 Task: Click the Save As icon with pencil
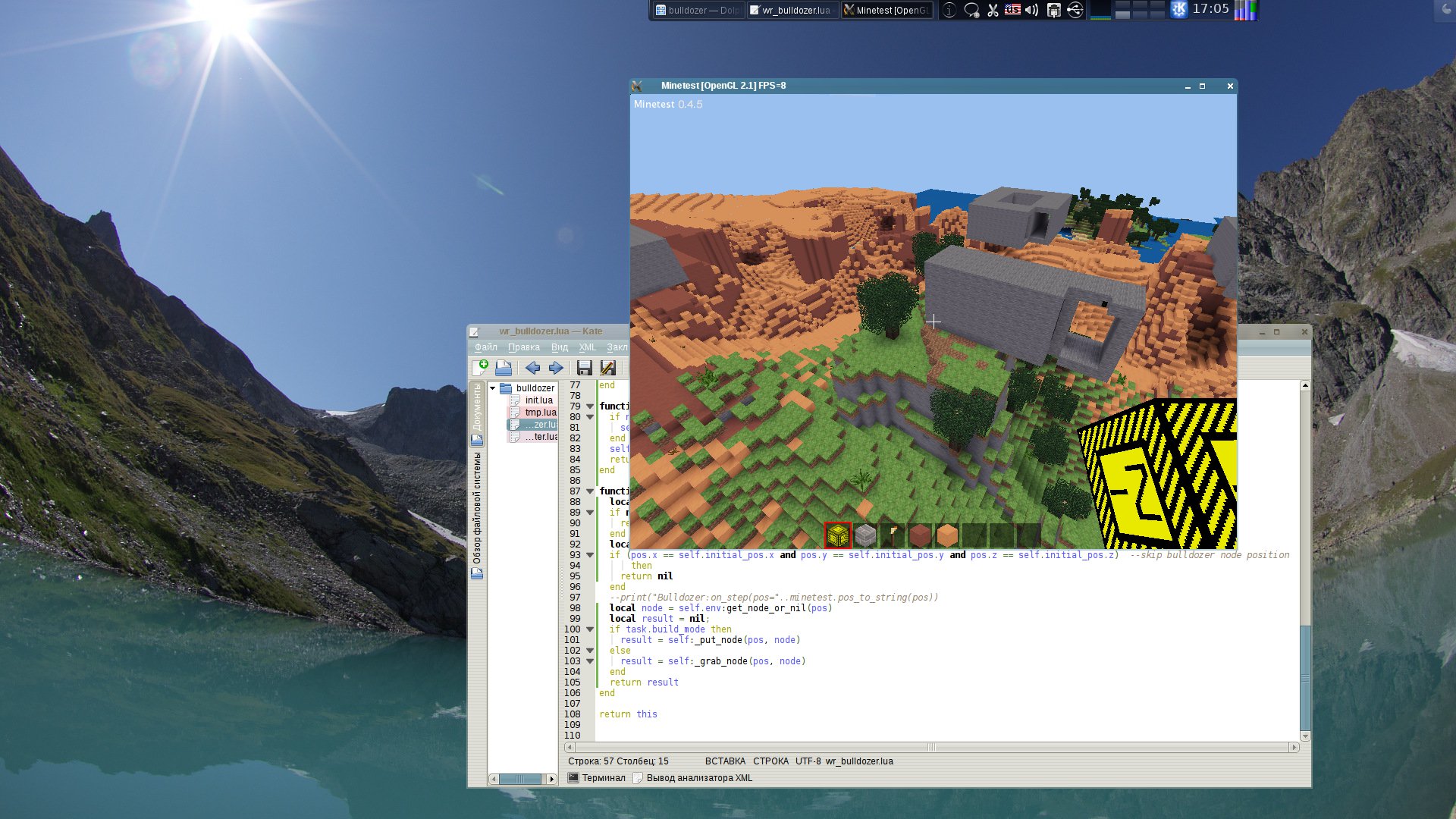(x=607, y=368)
